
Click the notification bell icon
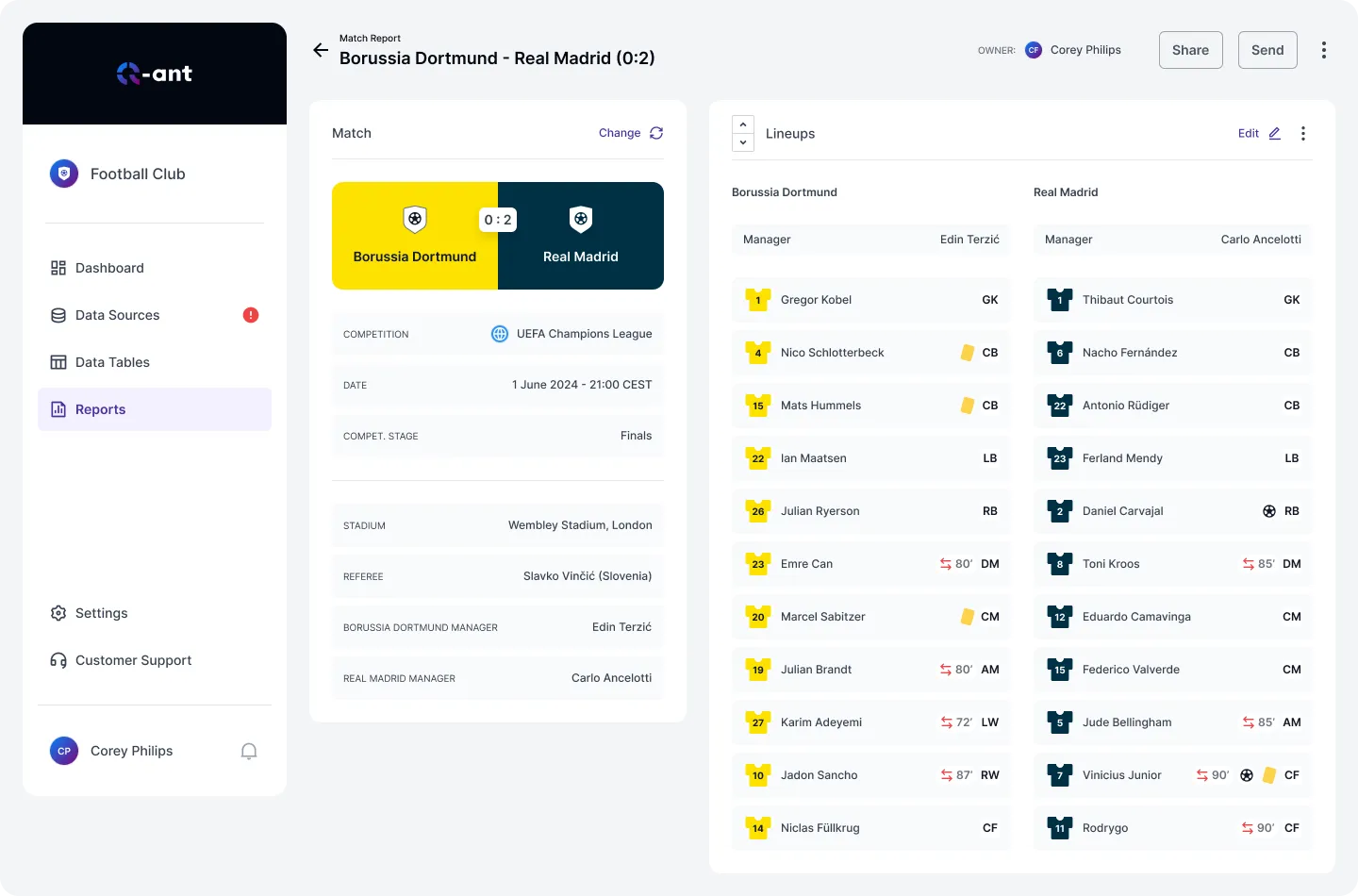249,751
